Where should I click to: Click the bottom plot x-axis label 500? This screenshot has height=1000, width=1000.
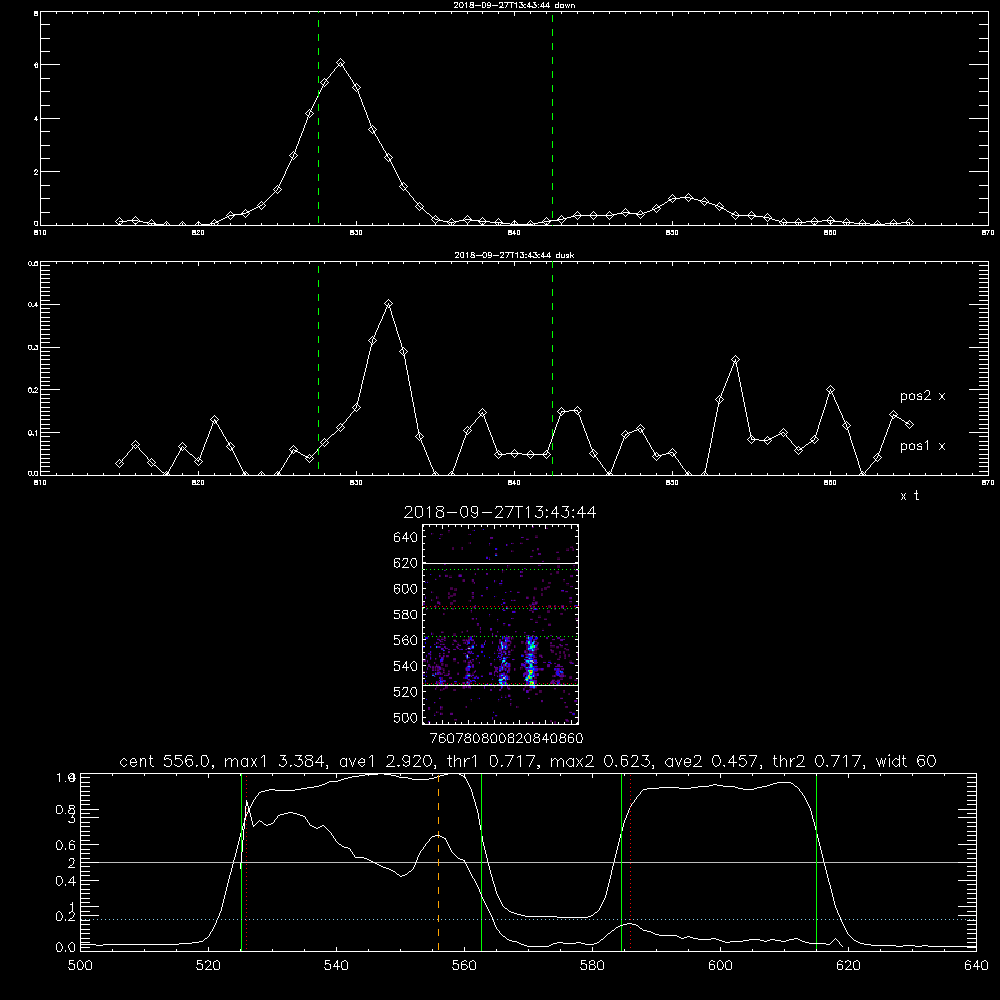(80, 966)
